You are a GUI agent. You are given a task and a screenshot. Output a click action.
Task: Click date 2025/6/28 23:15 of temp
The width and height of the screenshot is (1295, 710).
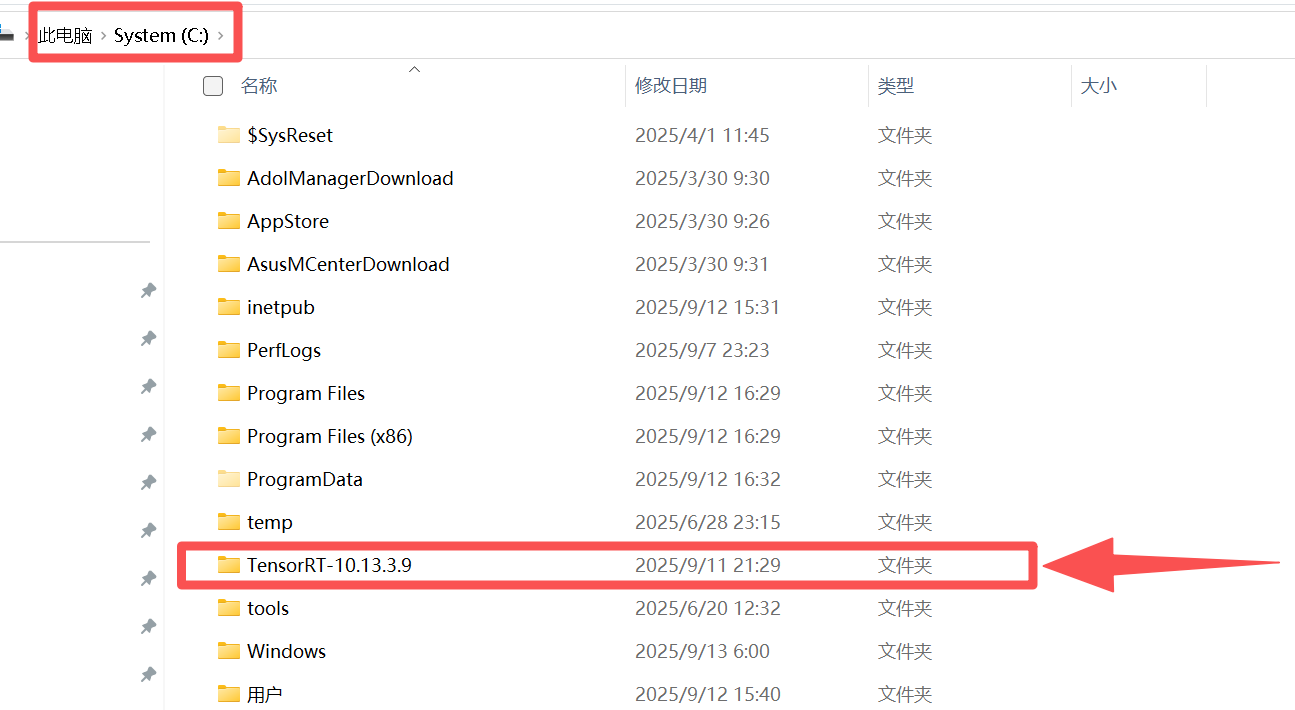point(708,522)
